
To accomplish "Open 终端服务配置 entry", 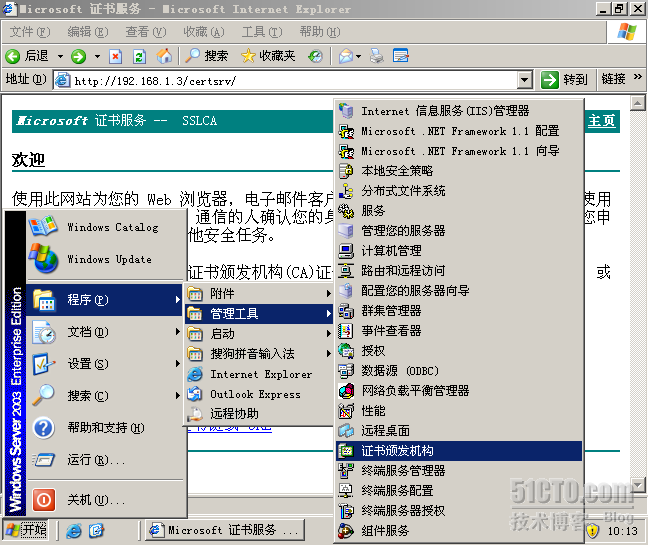I will coord(459,490).
